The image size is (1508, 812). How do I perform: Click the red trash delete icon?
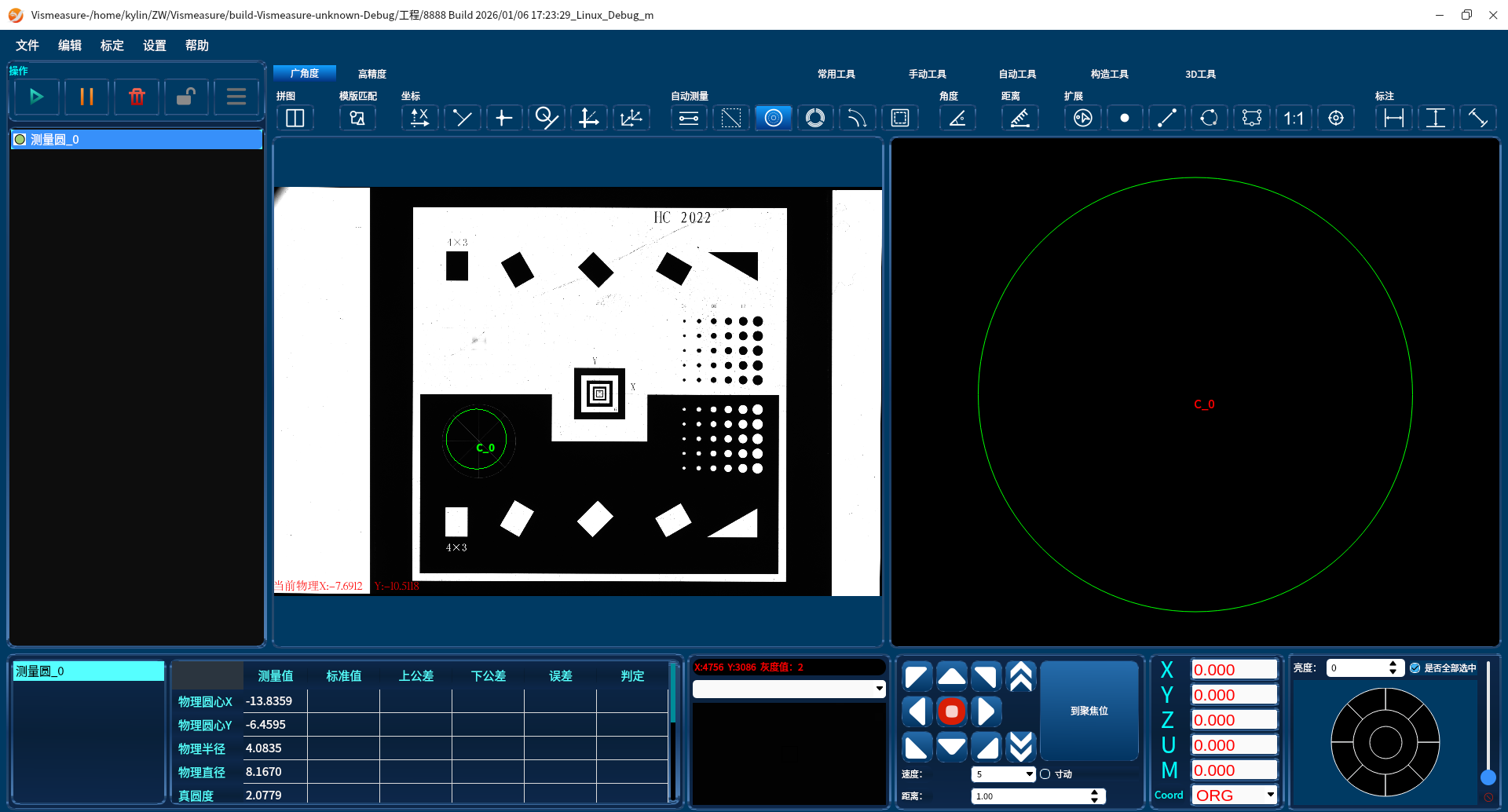point(137,97)
